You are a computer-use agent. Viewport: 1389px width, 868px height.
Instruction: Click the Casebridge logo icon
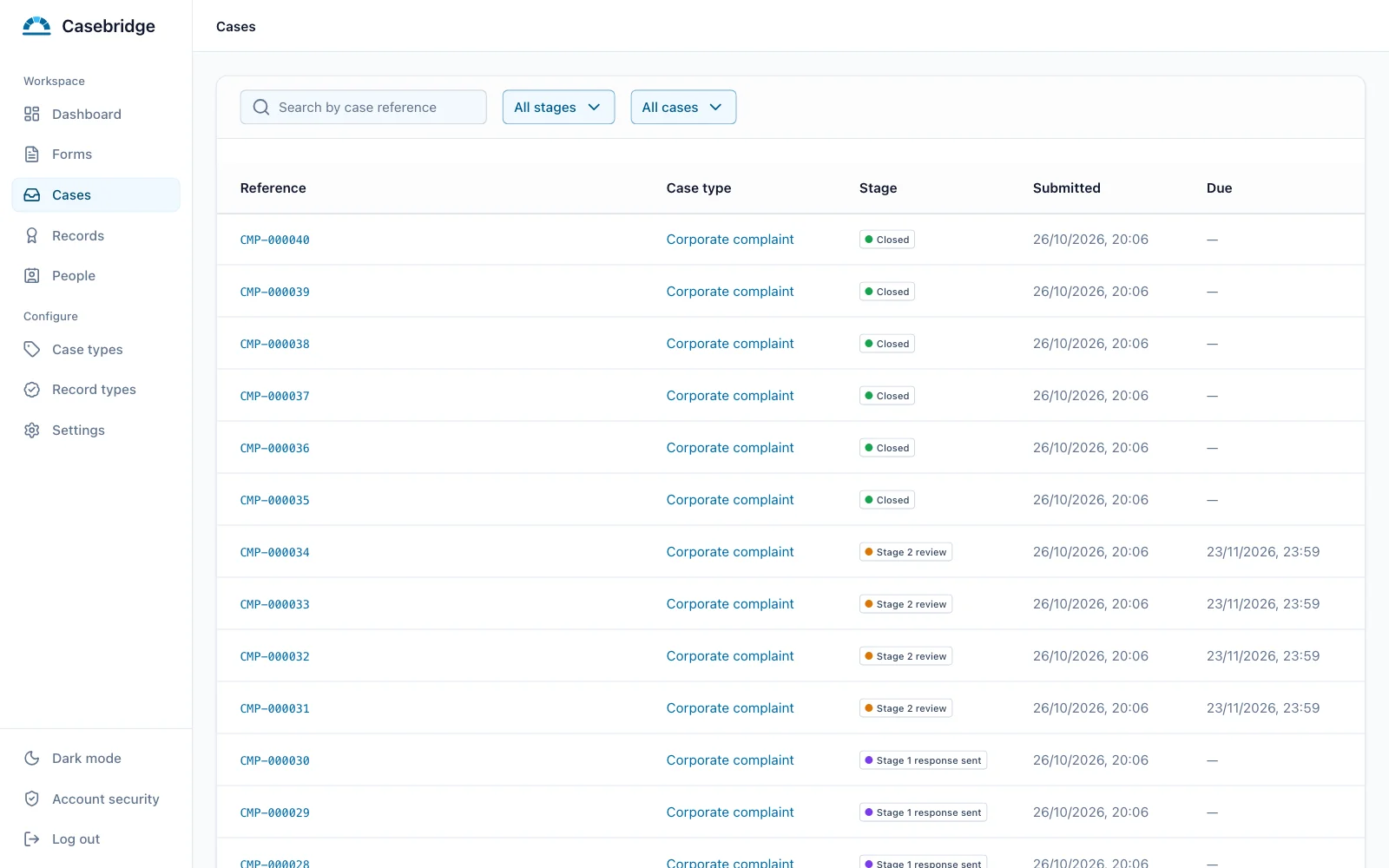point(36,26)
